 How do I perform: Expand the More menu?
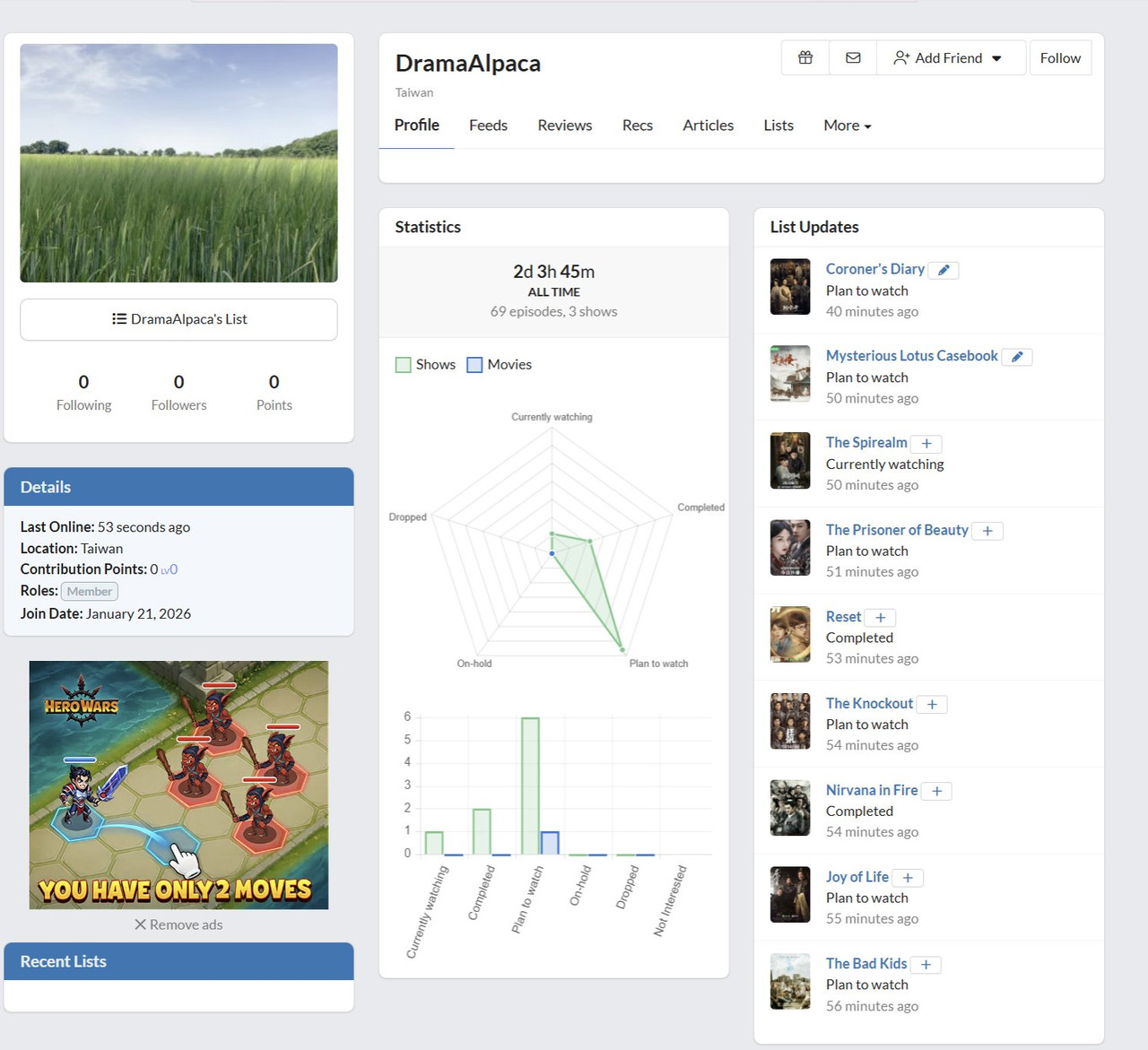coord(848,126)
